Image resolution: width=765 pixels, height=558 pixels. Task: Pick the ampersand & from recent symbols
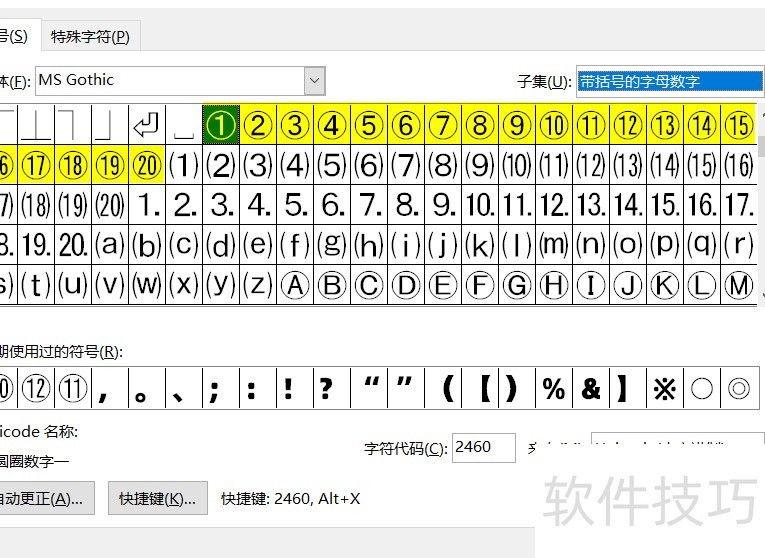(x=591, y=389)
